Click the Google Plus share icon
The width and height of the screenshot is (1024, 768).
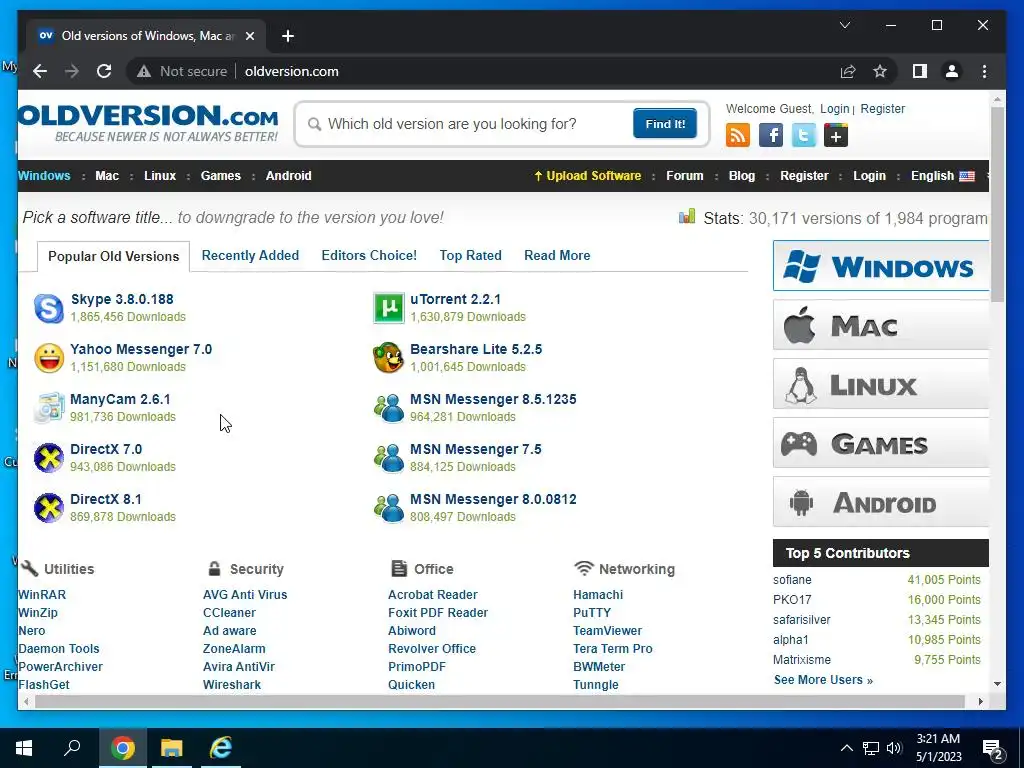pyautogui.click(x=836, y=136)
